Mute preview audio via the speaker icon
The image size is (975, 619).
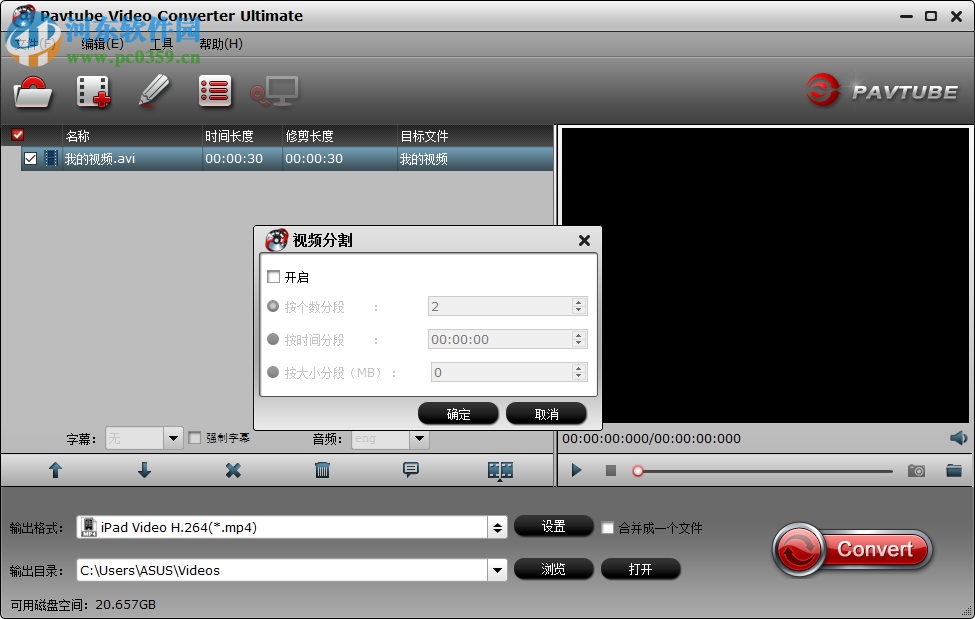tap(957, 438)
